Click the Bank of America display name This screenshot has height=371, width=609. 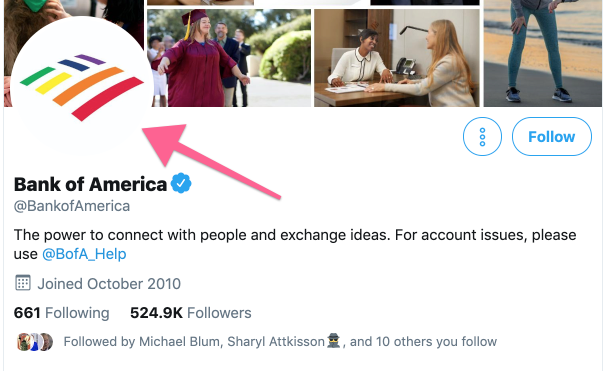[x=90, y=184]
